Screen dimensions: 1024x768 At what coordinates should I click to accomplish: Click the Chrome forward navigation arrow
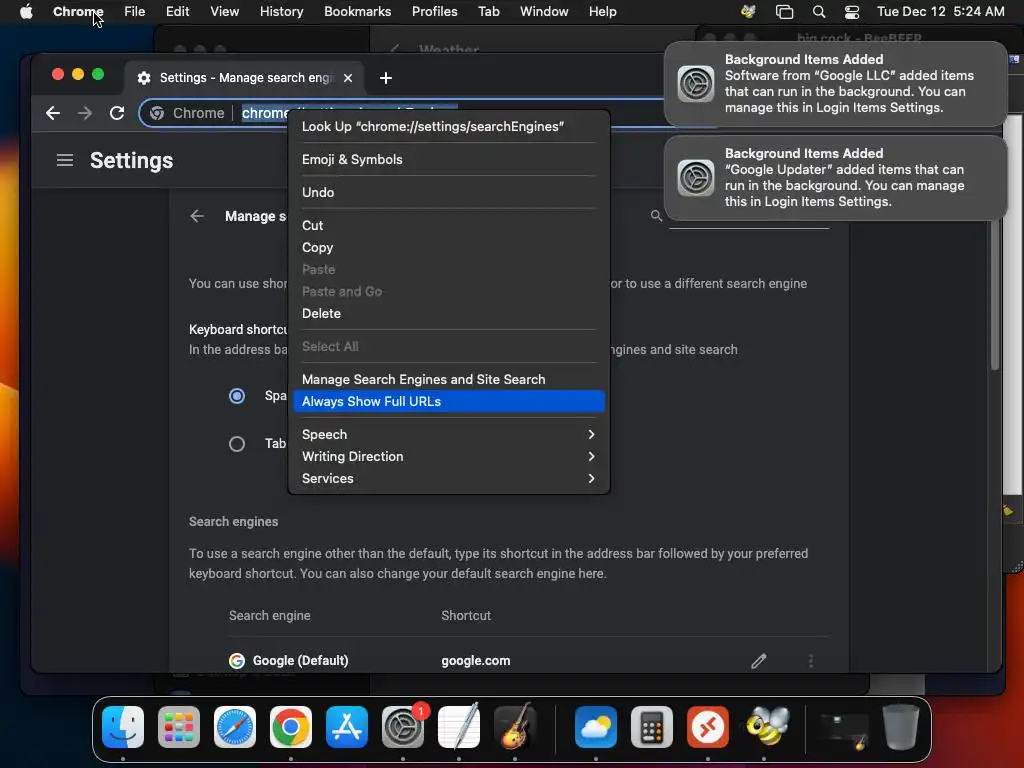(x=85, y=113)
